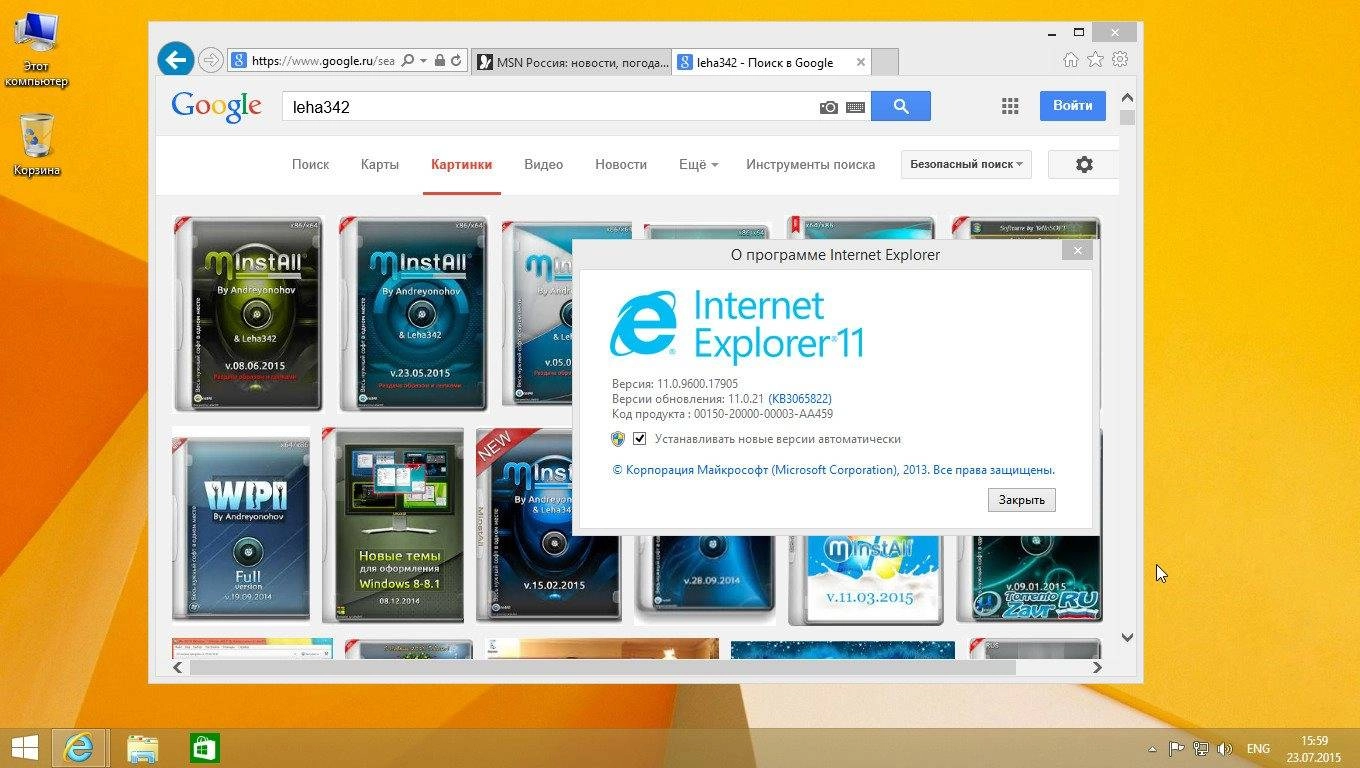The height and width of the screenshot is (768, 1360).
Task: Switch to the MSN Россия tab
Action: [x=571, y=62]
